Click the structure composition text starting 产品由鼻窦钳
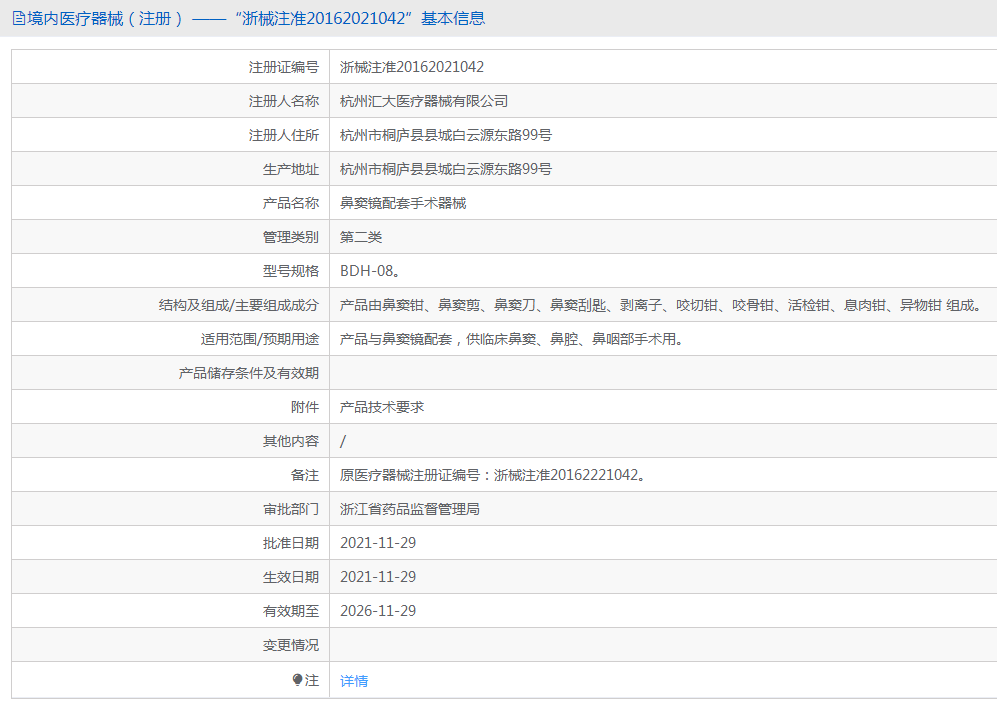 pyautogui.click(x=662, y=305)
